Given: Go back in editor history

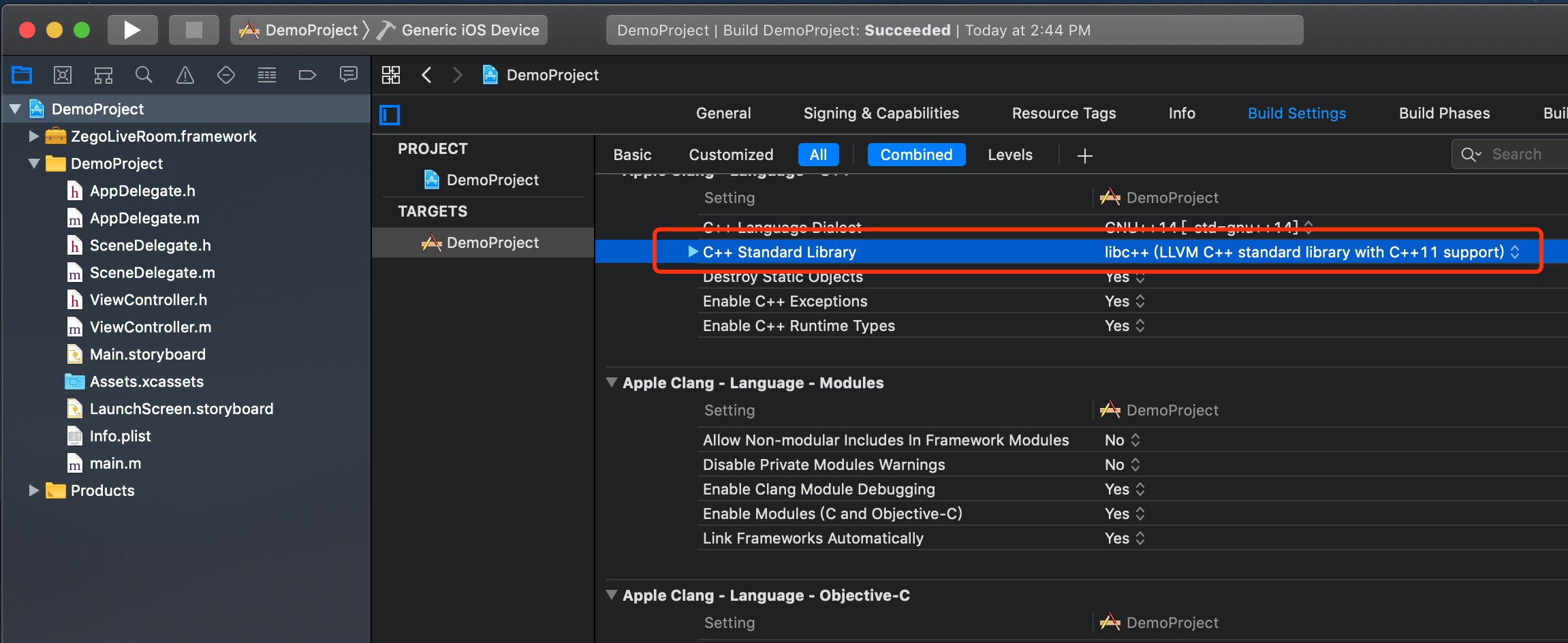Looking at the screenshot, I should (427, 75).
